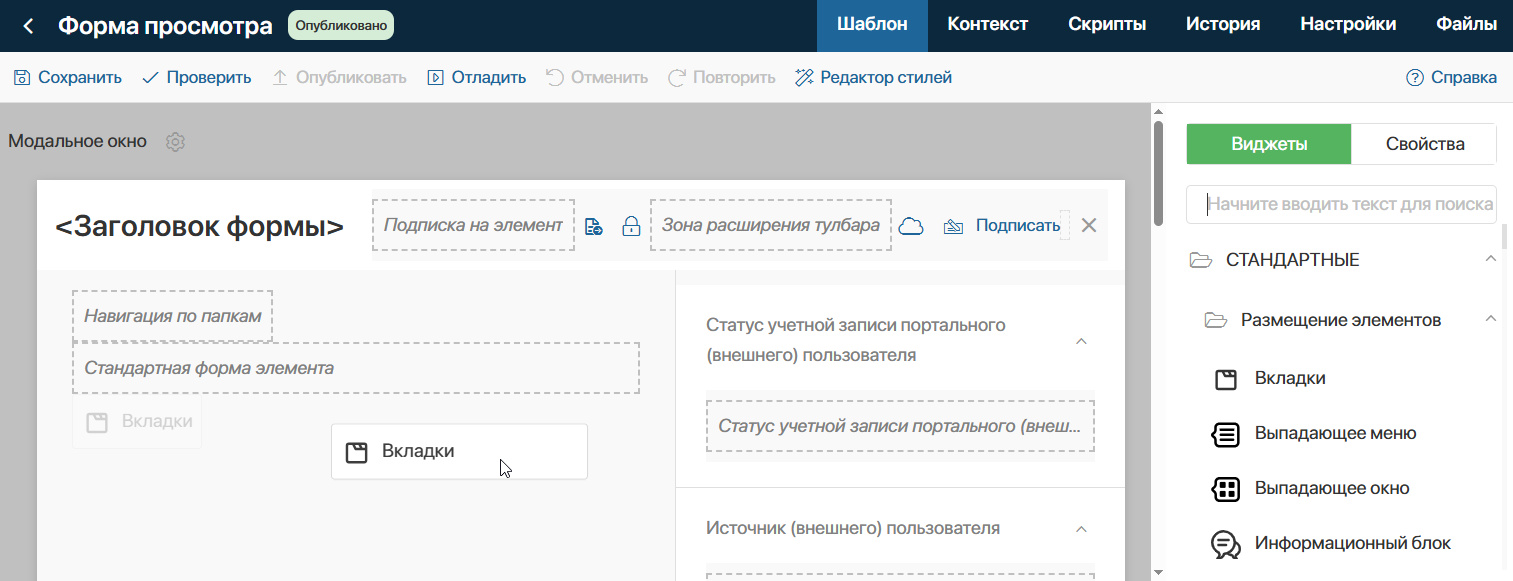The image size is (1513, 581).
Task: Select the Стандартная форма элемента block
Action: 356,368
